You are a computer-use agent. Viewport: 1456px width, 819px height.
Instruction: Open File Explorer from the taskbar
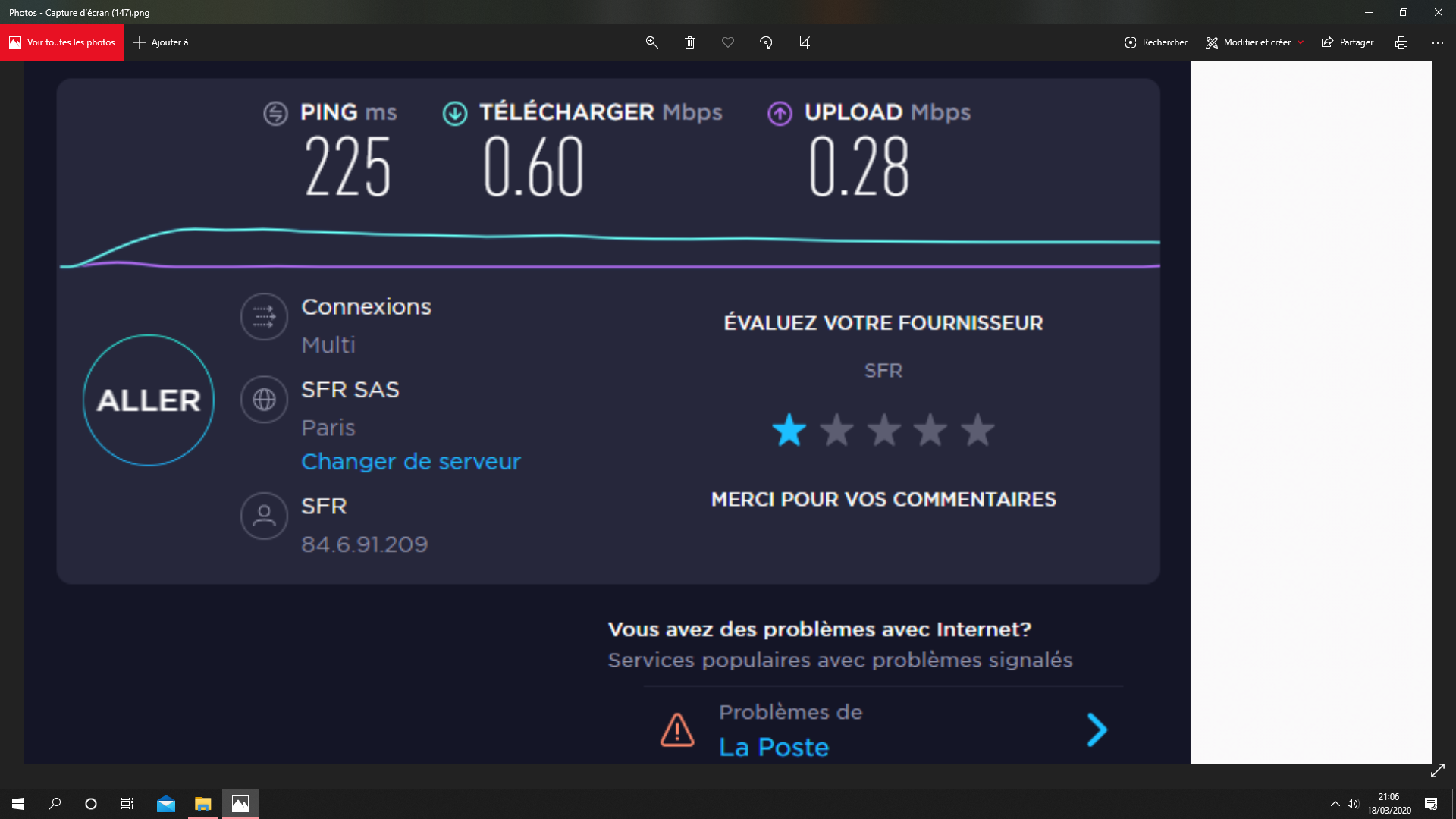pyautogui.click(x=202, y=804)
